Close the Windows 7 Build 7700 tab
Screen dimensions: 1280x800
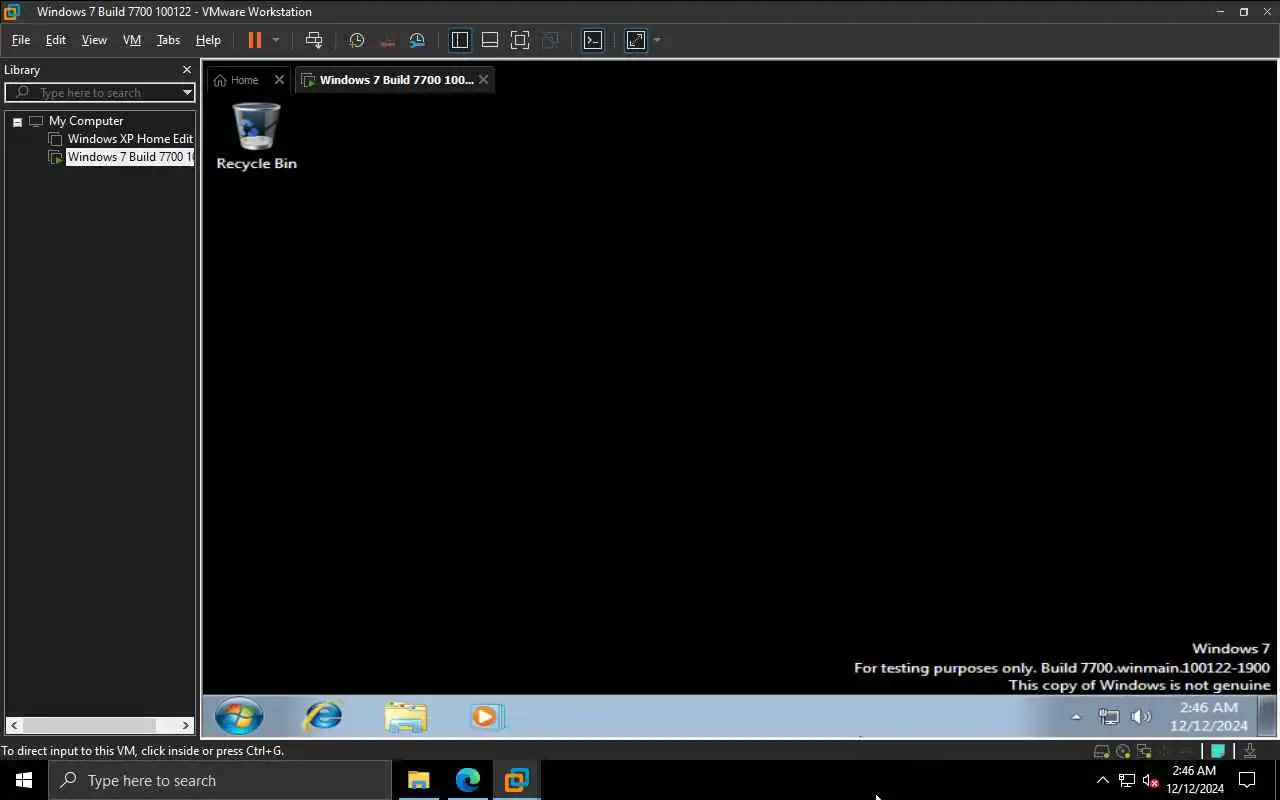pos(484,80)
